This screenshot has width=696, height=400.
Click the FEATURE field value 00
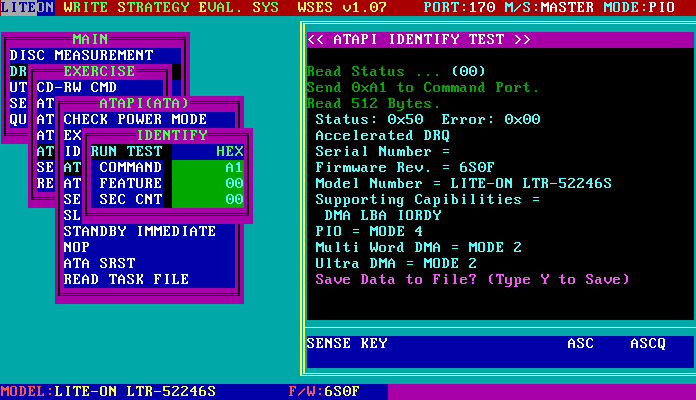[233, 183]
